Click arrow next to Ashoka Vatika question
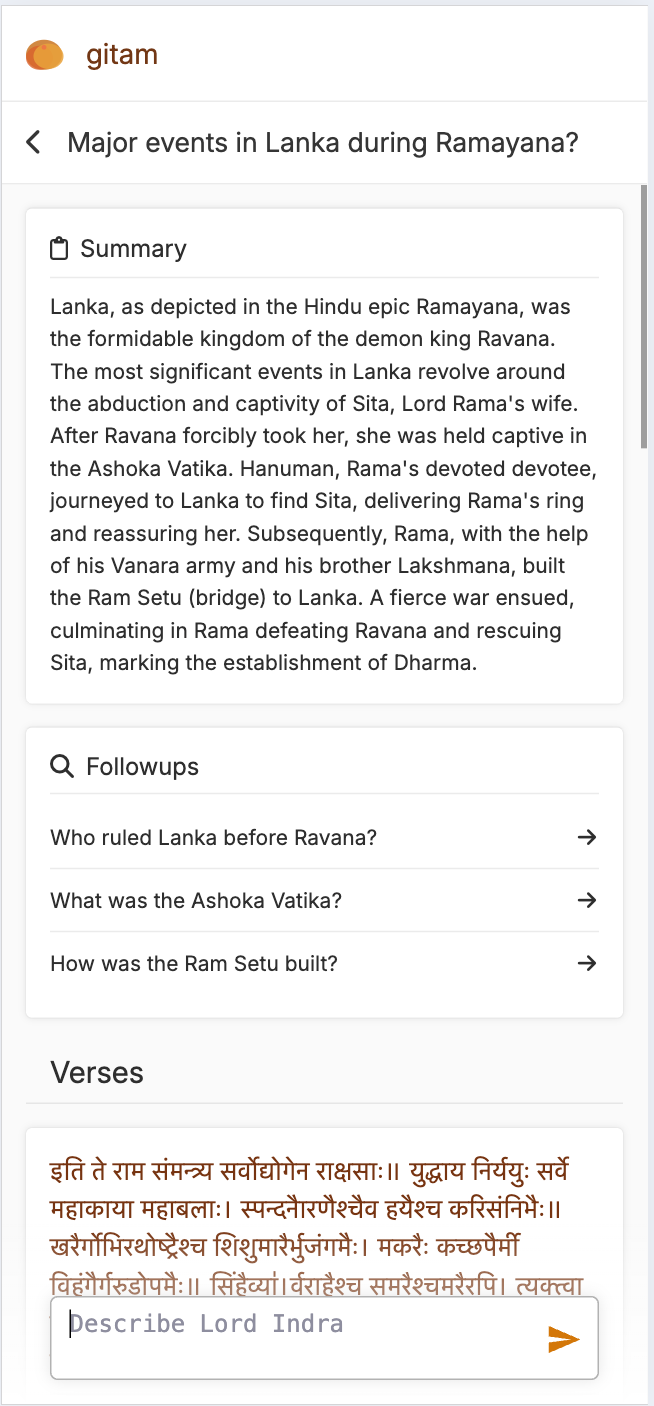Viewport: 654px width, 1406px height. pos(587,900)
